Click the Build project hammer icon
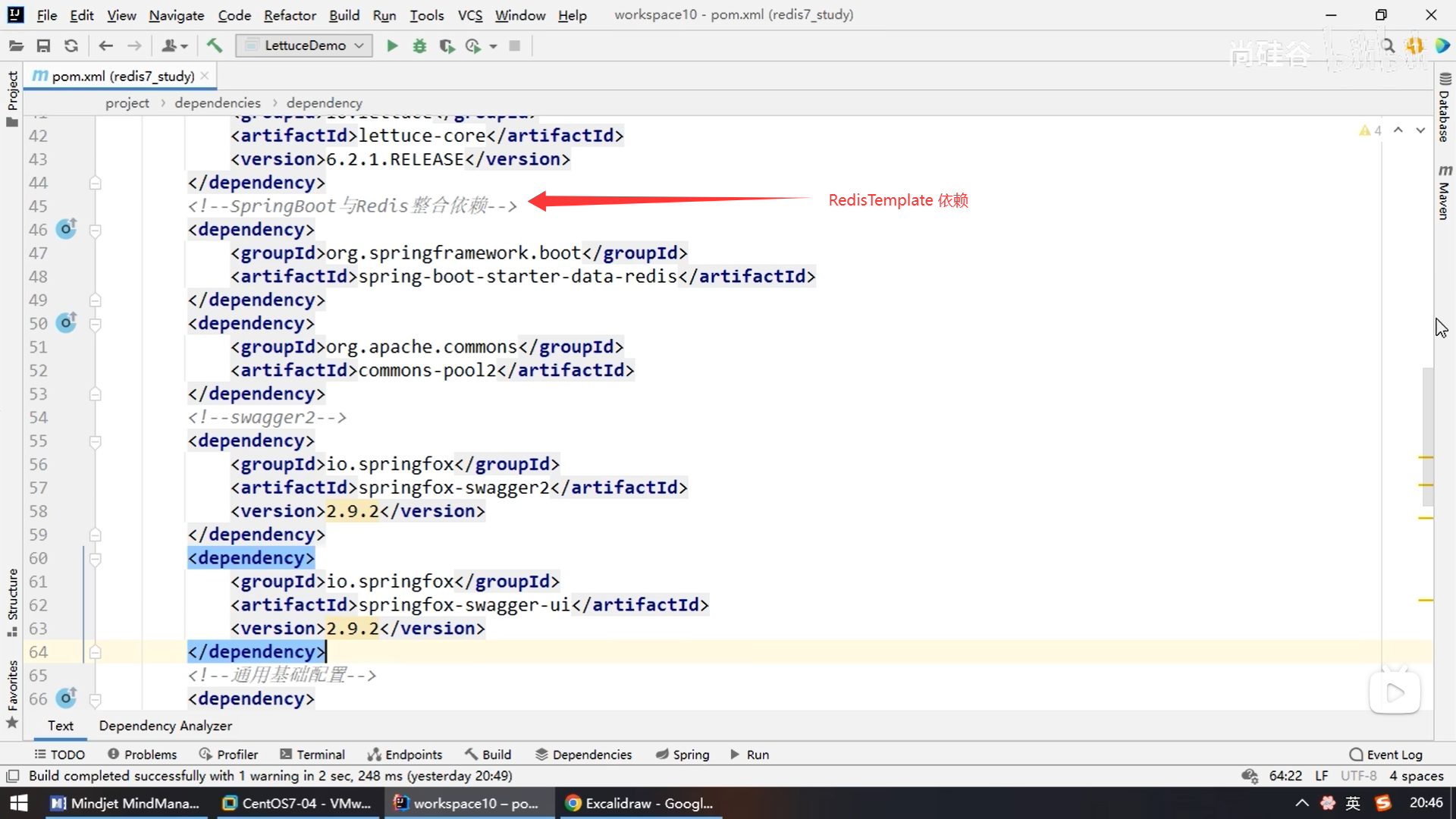The height and width of the screenshot is (819, 1456). pos(215,46)
